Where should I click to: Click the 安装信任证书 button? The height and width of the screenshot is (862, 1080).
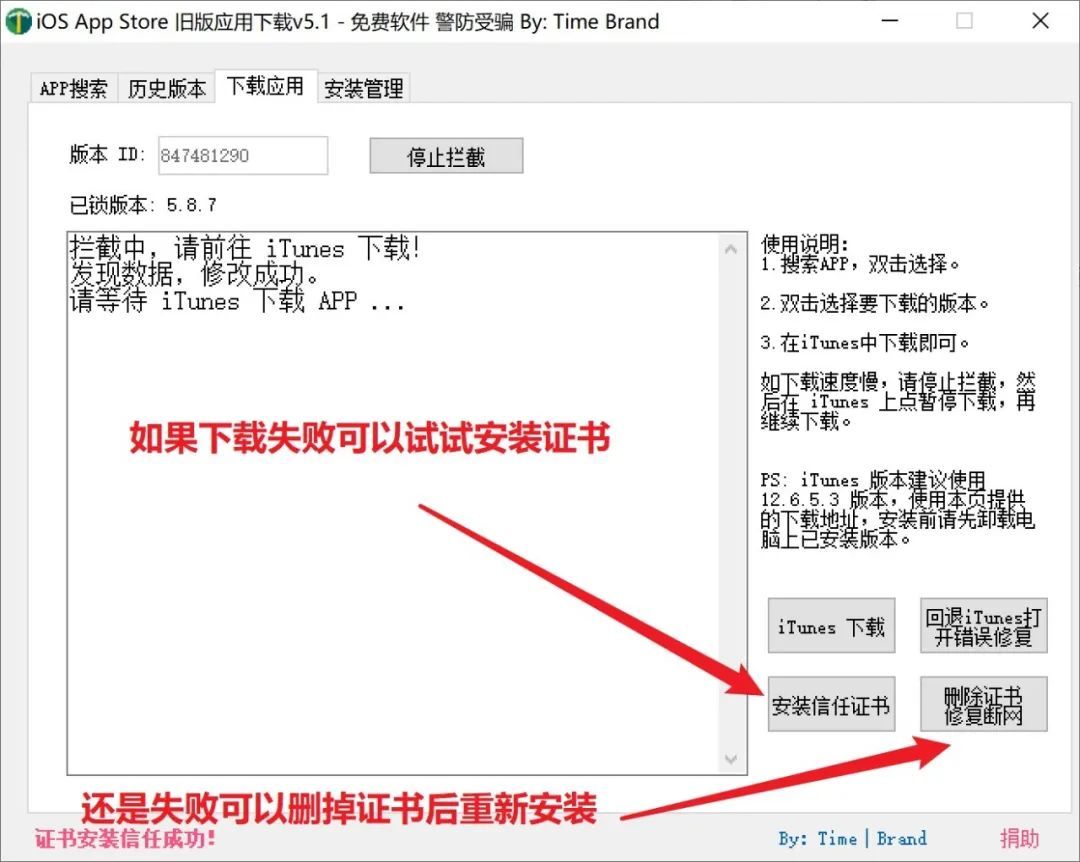click(831, 704)
